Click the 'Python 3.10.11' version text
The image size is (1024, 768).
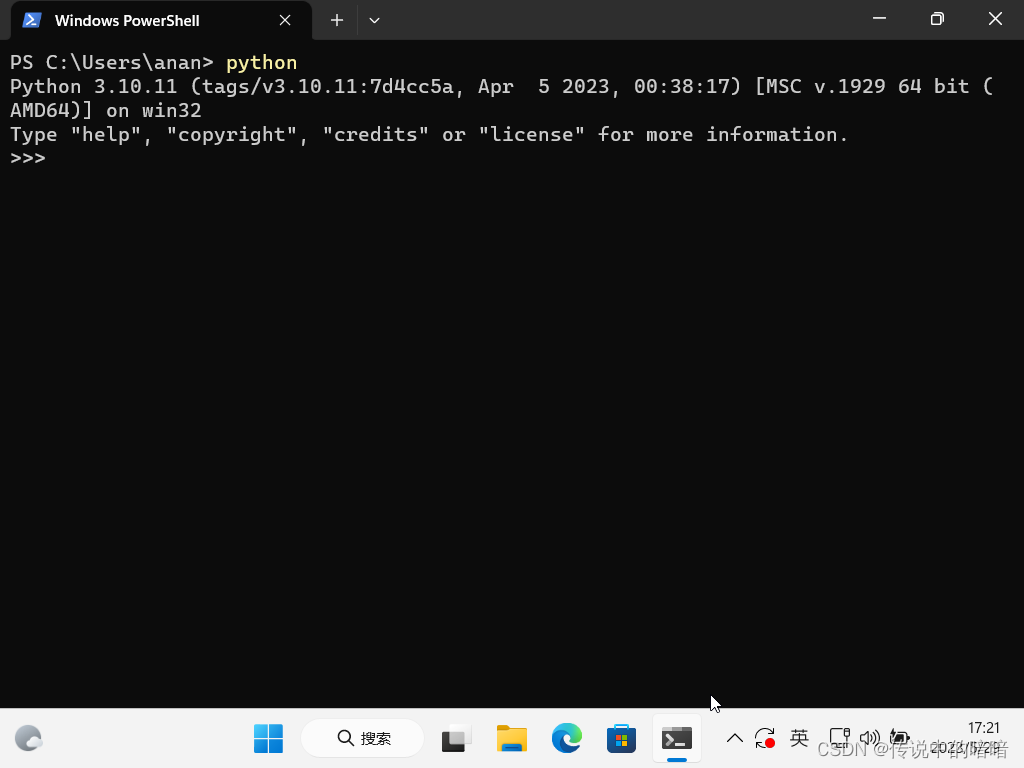pos(93,87)
